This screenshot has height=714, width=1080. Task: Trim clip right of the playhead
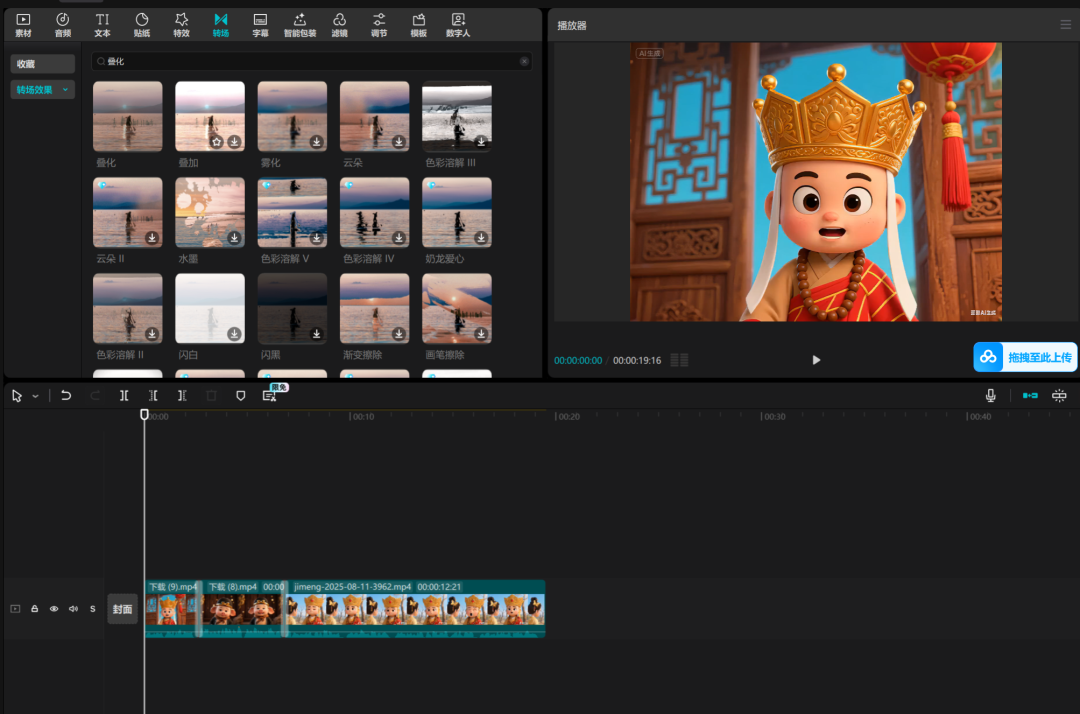tap(182, 395)
